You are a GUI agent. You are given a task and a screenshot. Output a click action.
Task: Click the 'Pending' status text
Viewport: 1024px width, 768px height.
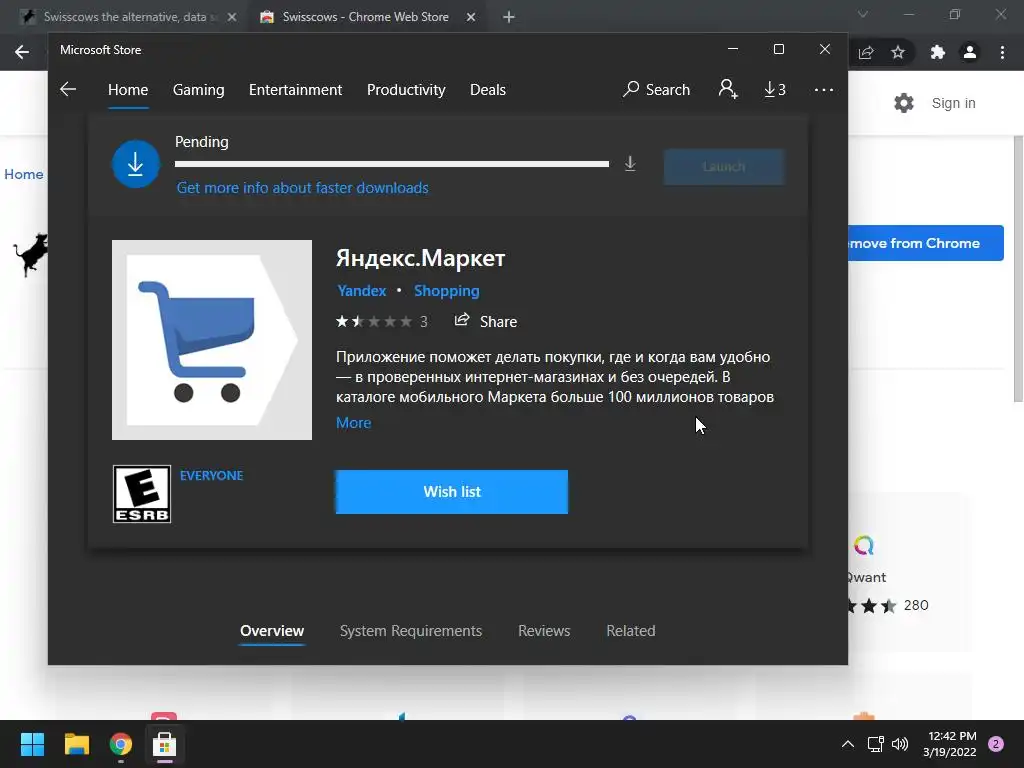pos(202,142)
